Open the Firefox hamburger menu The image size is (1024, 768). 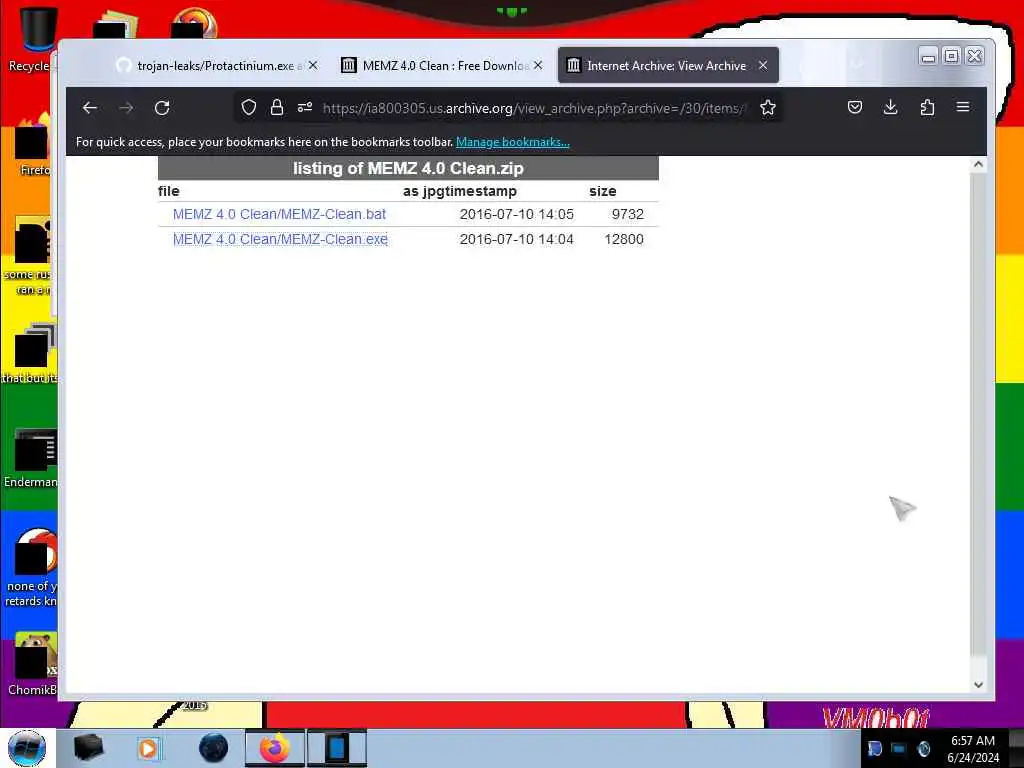tap(963, 107)
